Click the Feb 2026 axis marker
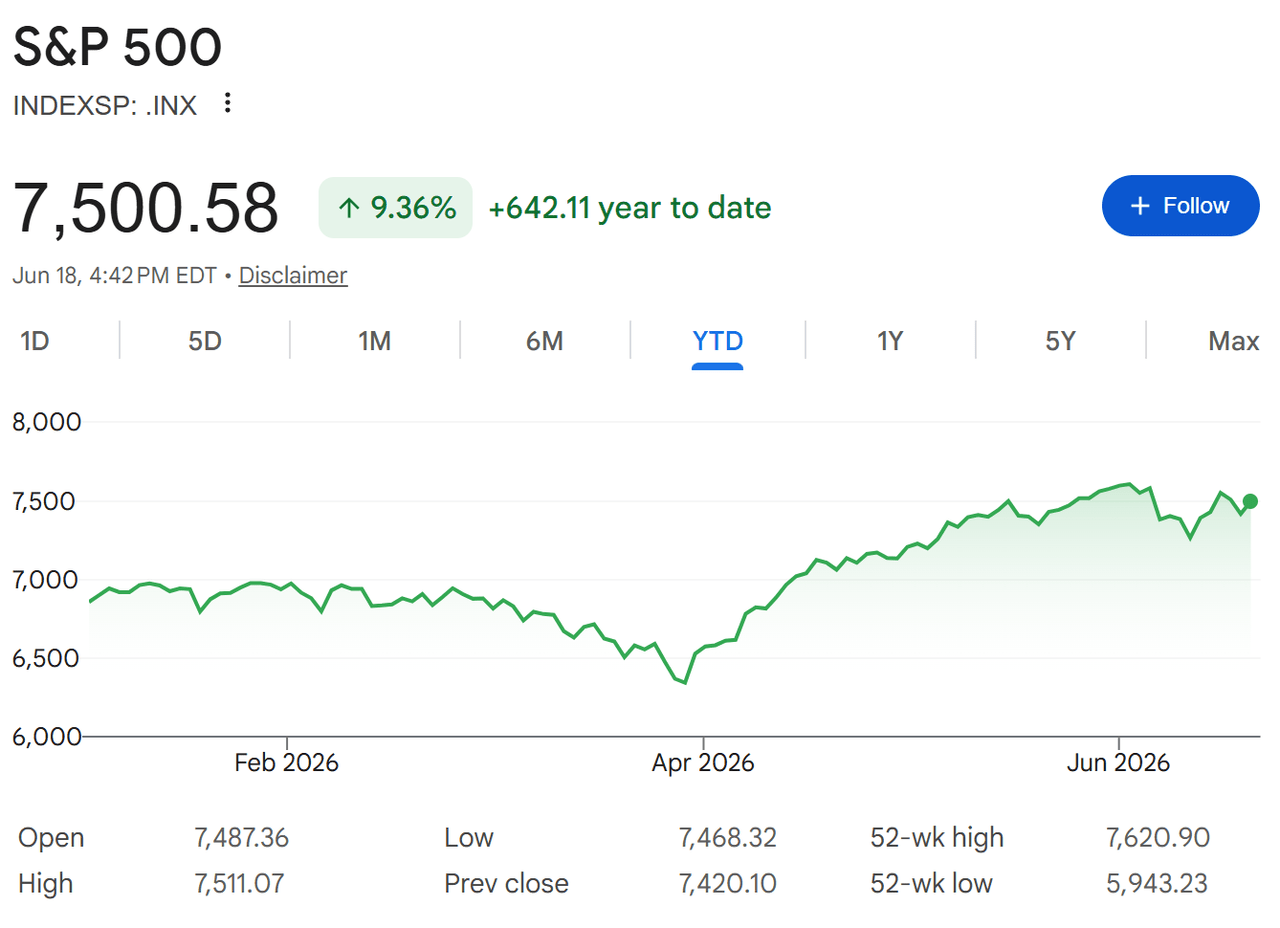This screenshot has height=928, width=1280. pyautogui.click(x=287, y=763)
